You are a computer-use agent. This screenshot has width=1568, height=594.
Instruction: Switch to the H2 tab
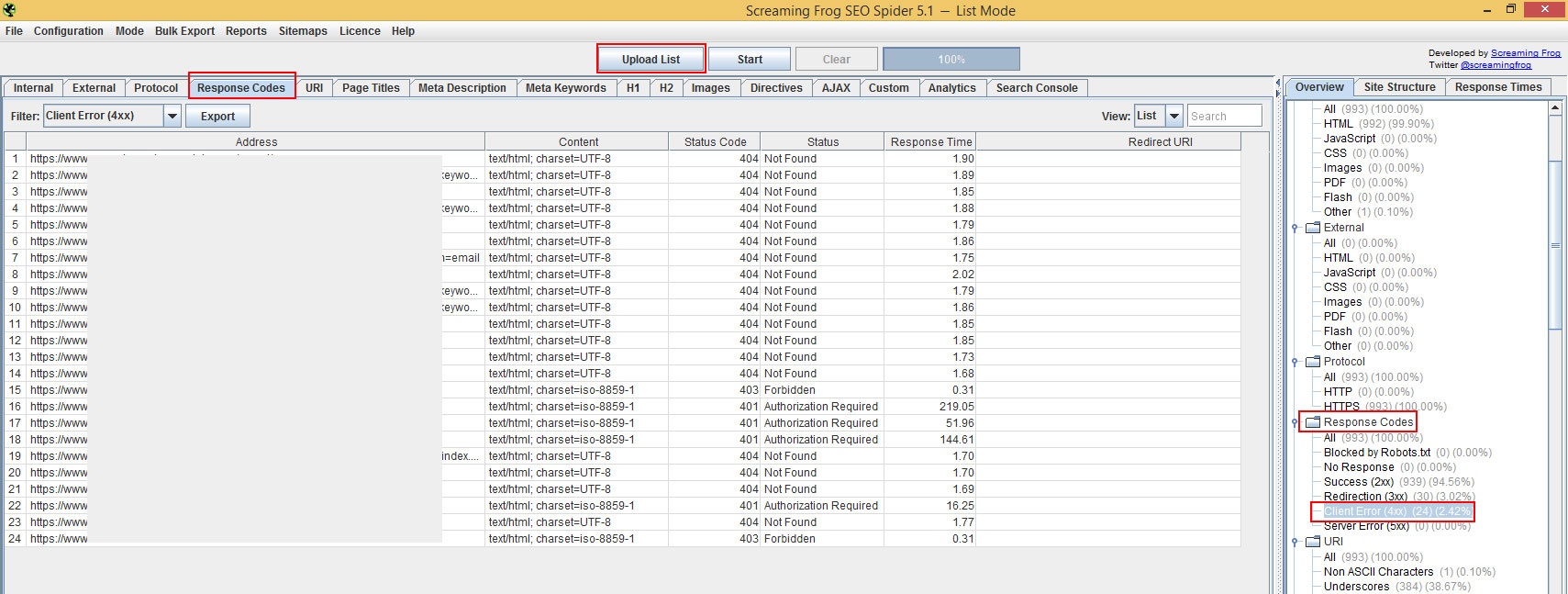666,88
